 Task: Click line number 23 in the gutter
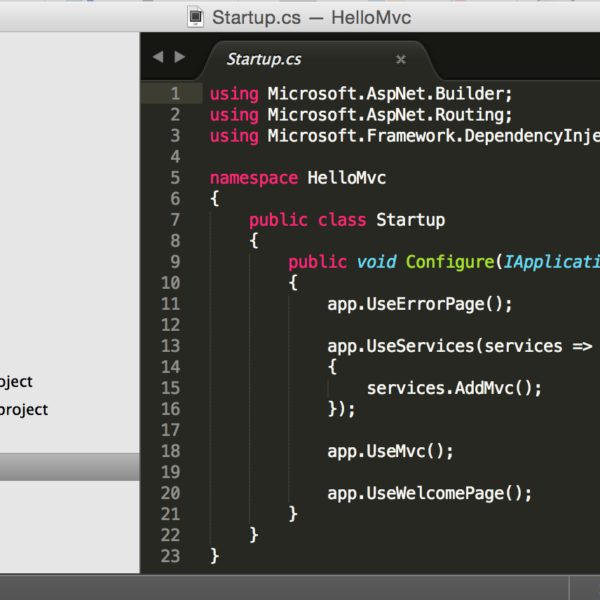click(x=169, y=555)
